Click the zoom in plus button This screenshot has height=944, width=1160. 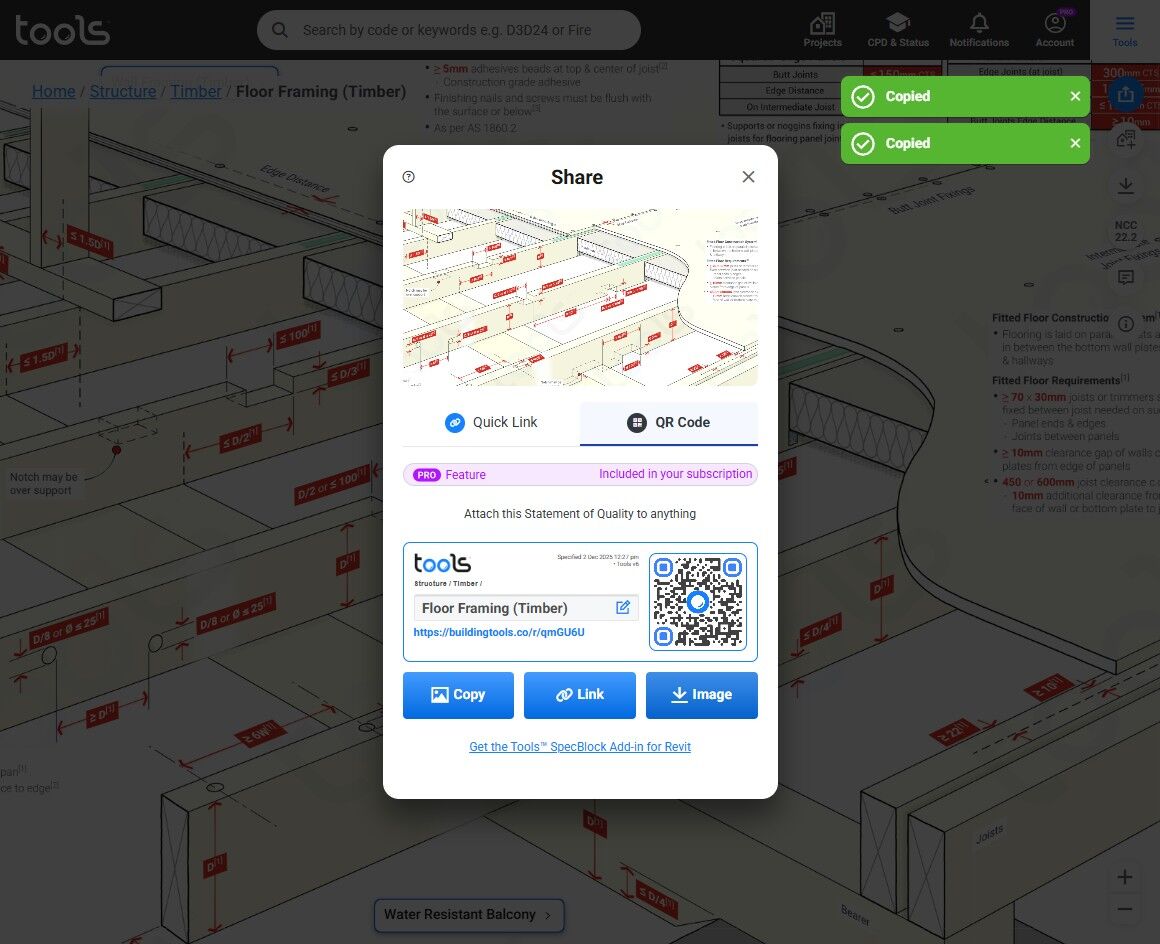[1124, 877]
